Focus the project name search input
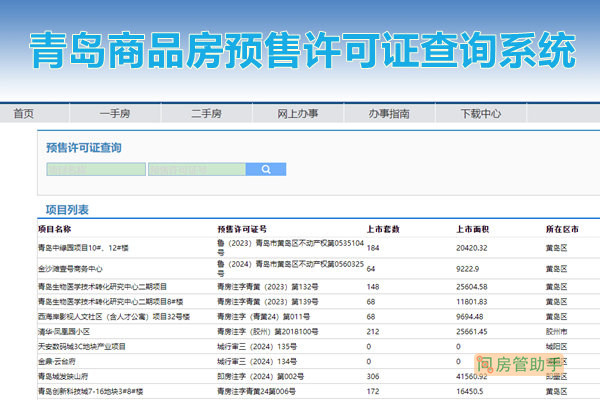The height and width of the screenshot is (400, 600). tap(96, 169)
